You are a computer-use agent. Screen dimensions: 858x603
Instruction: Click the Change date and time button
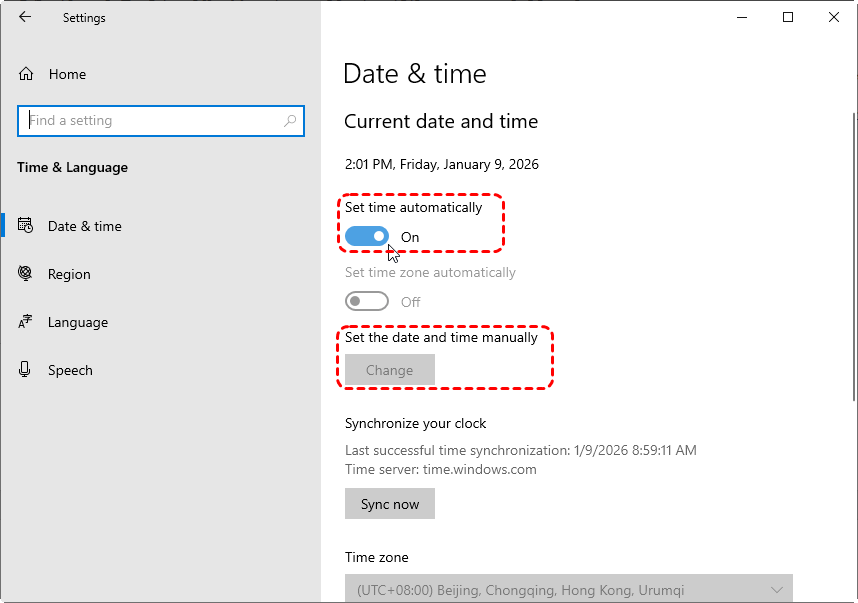[389, 370]
